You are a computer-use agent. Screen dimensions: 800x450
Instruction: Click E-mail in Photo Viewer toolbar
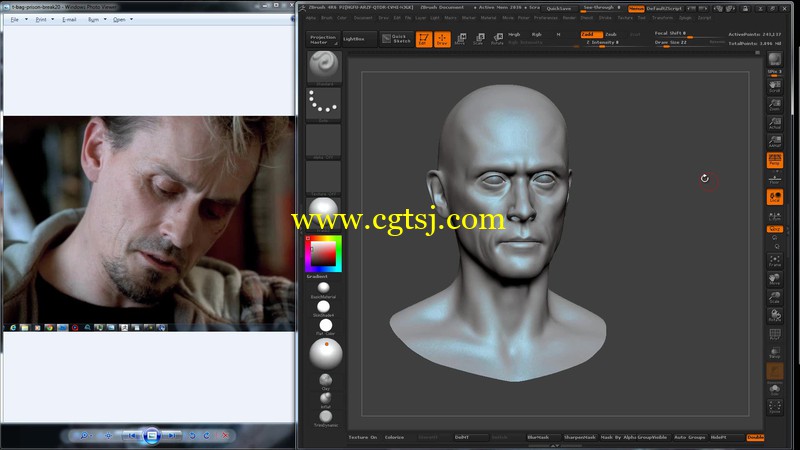69,19
